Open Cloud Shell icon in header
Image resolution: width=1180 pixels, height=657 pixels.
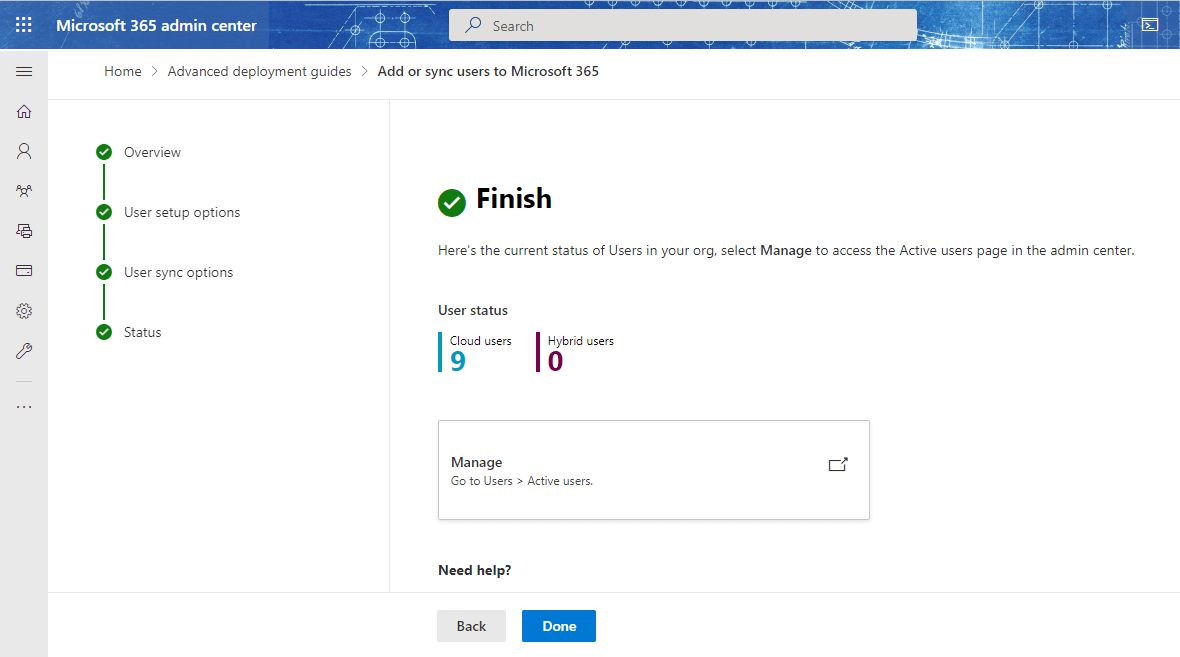click(1150, 25)
